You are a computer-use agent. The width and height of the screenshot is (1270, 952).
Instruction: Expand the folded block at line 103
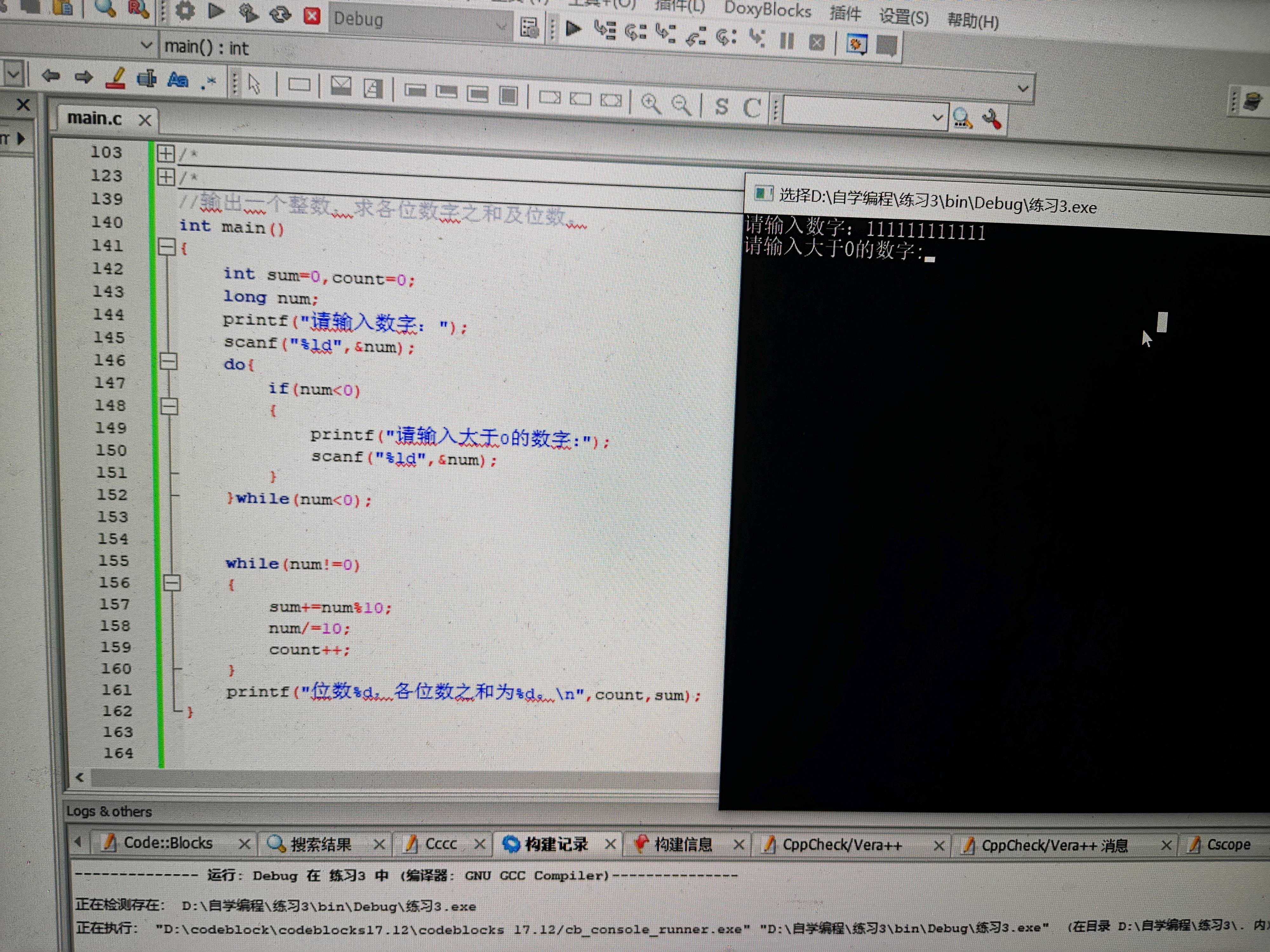pos(165,154)
